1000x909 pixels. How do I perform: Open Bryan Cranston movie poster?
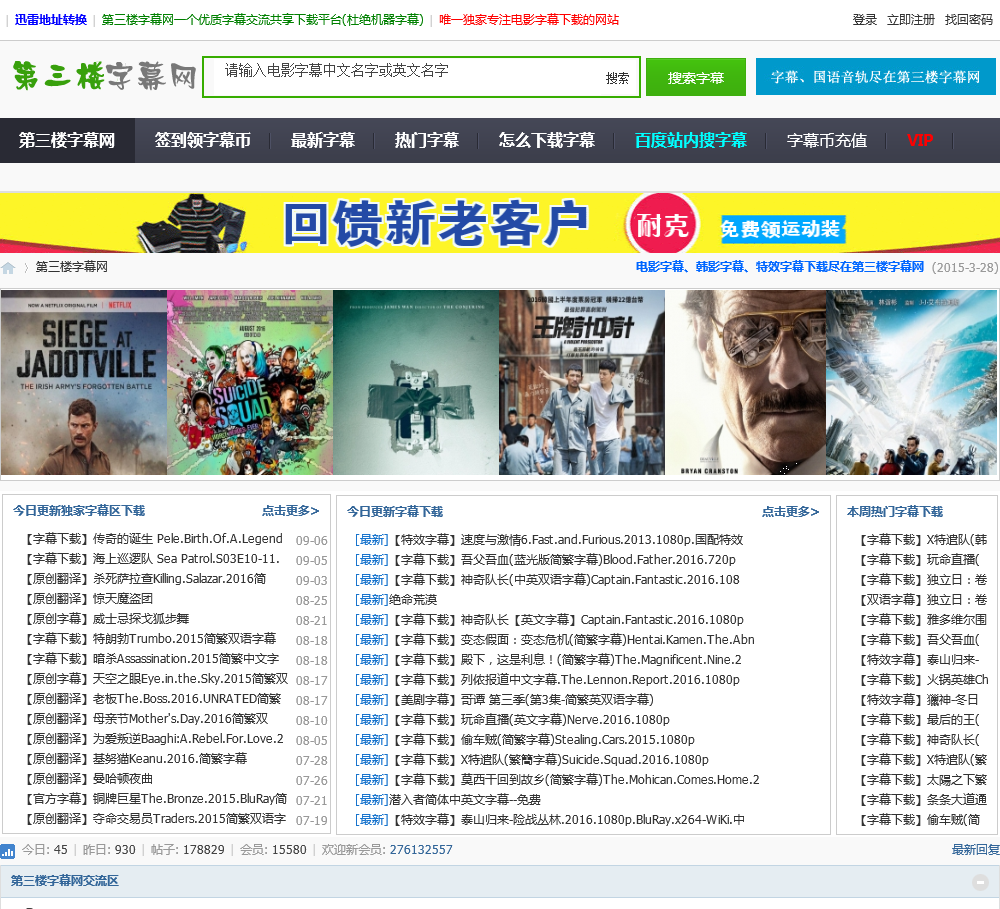(x=746, y=382)
